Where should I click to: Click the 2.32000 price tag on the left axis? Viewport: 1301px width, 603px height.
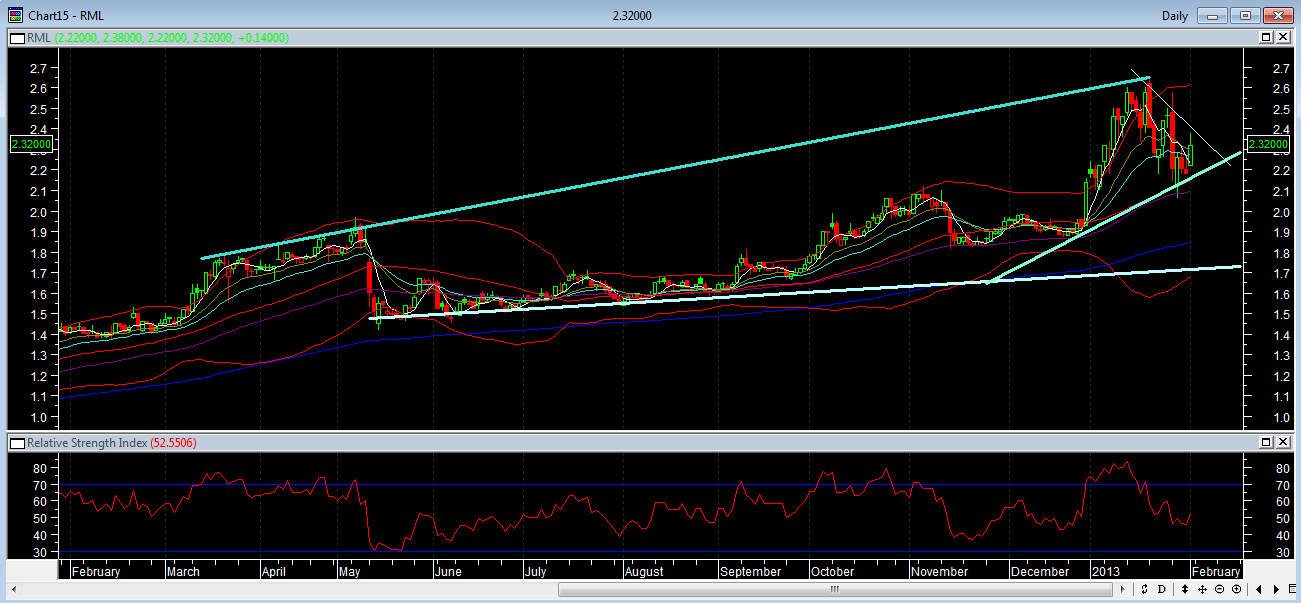[x=31, y=144]
